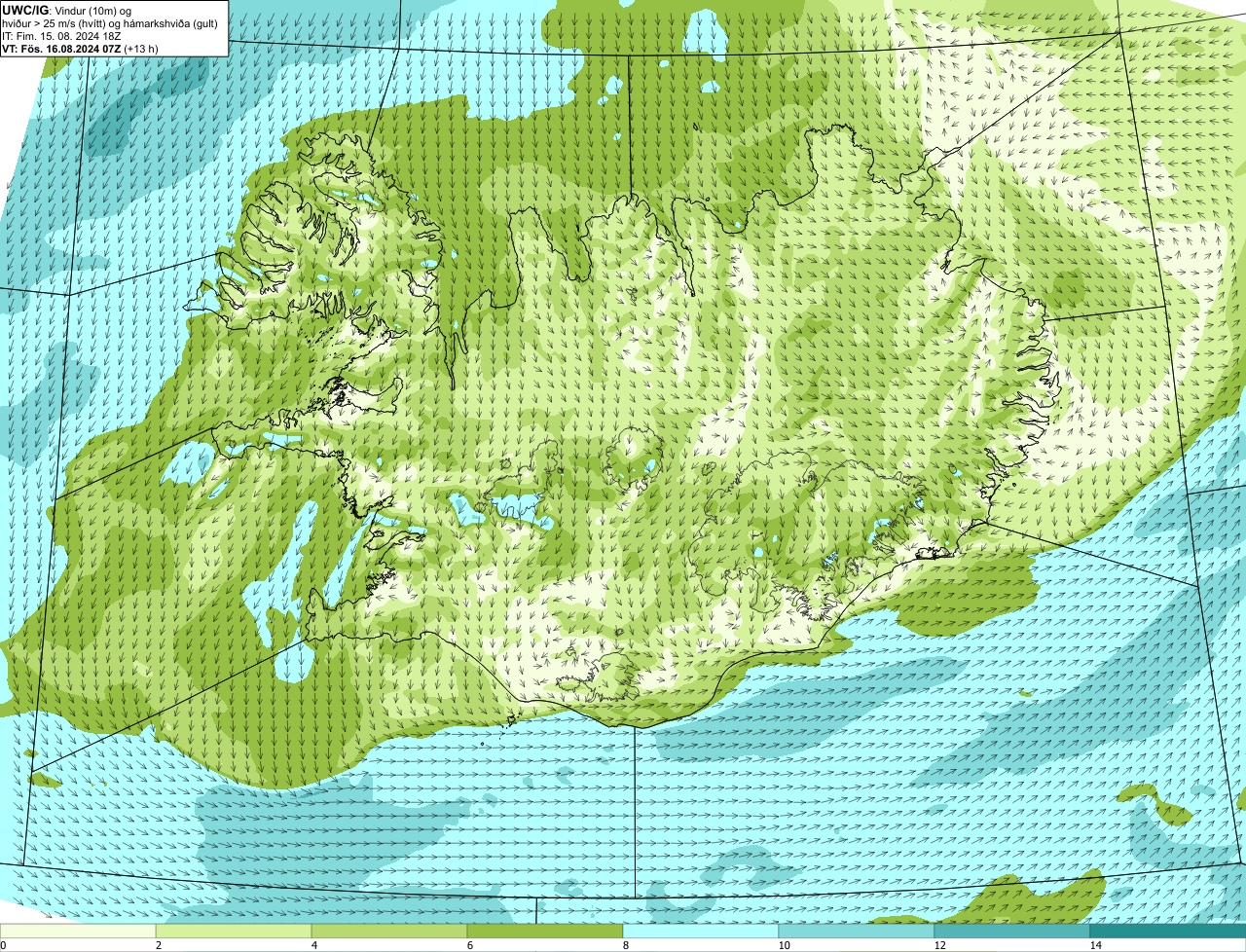
Task: Select the darkest teal above-14 scale segment
Action: point(1168,931)
